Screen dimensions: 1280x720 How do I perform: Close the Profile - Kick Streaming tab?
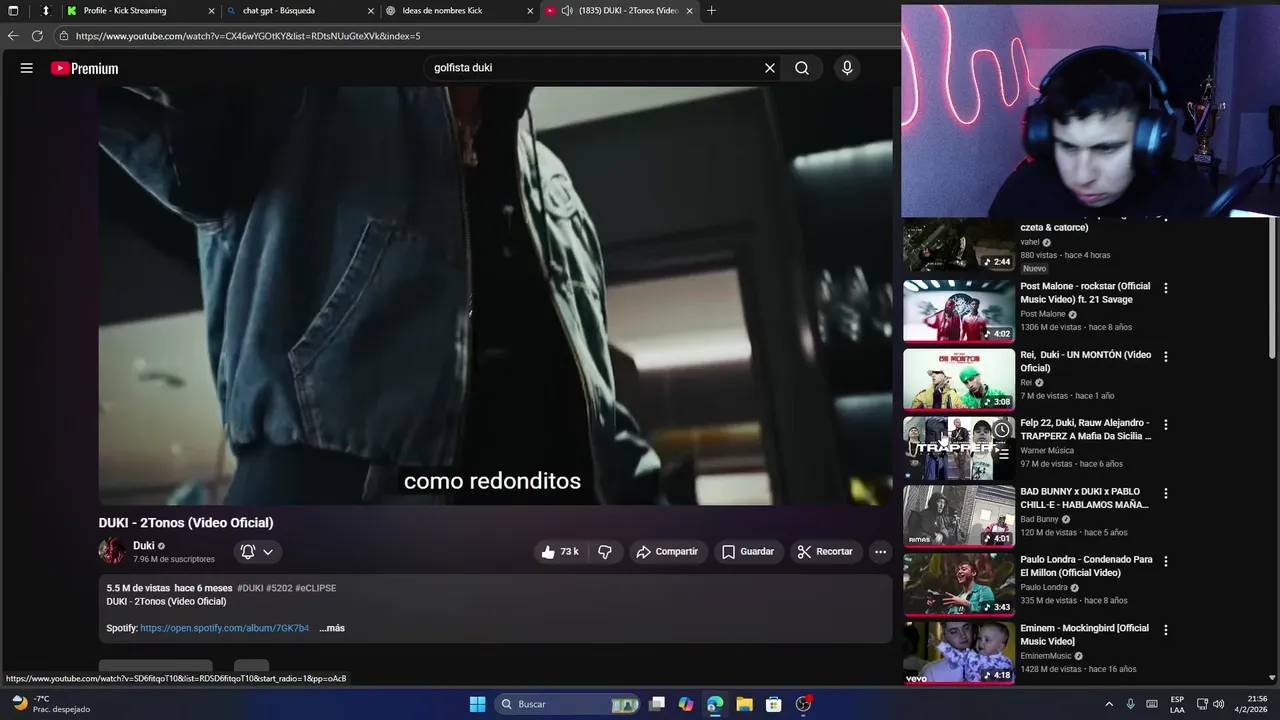211,11
